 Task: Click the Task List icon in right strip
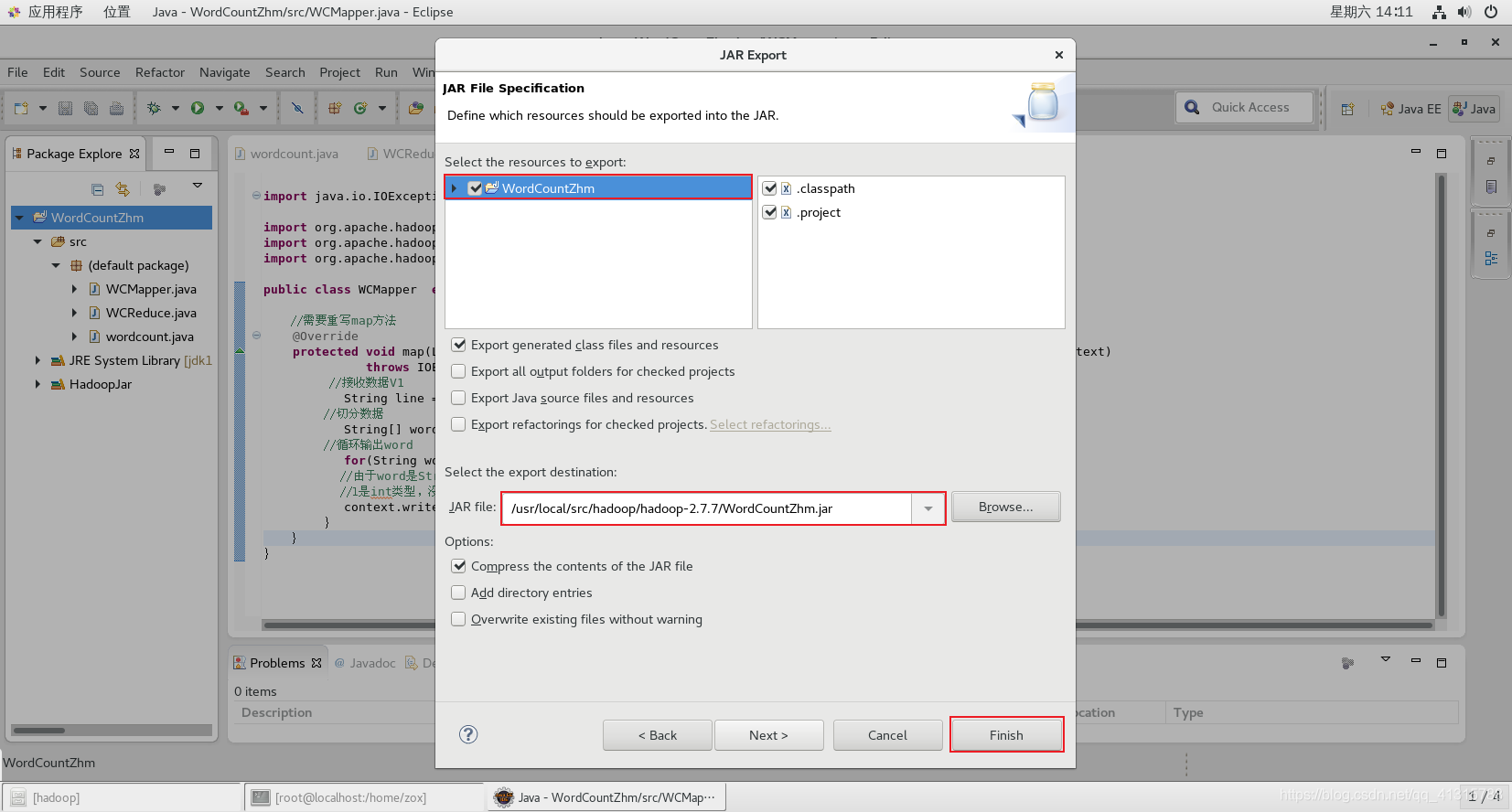(x=1491, y=187)
